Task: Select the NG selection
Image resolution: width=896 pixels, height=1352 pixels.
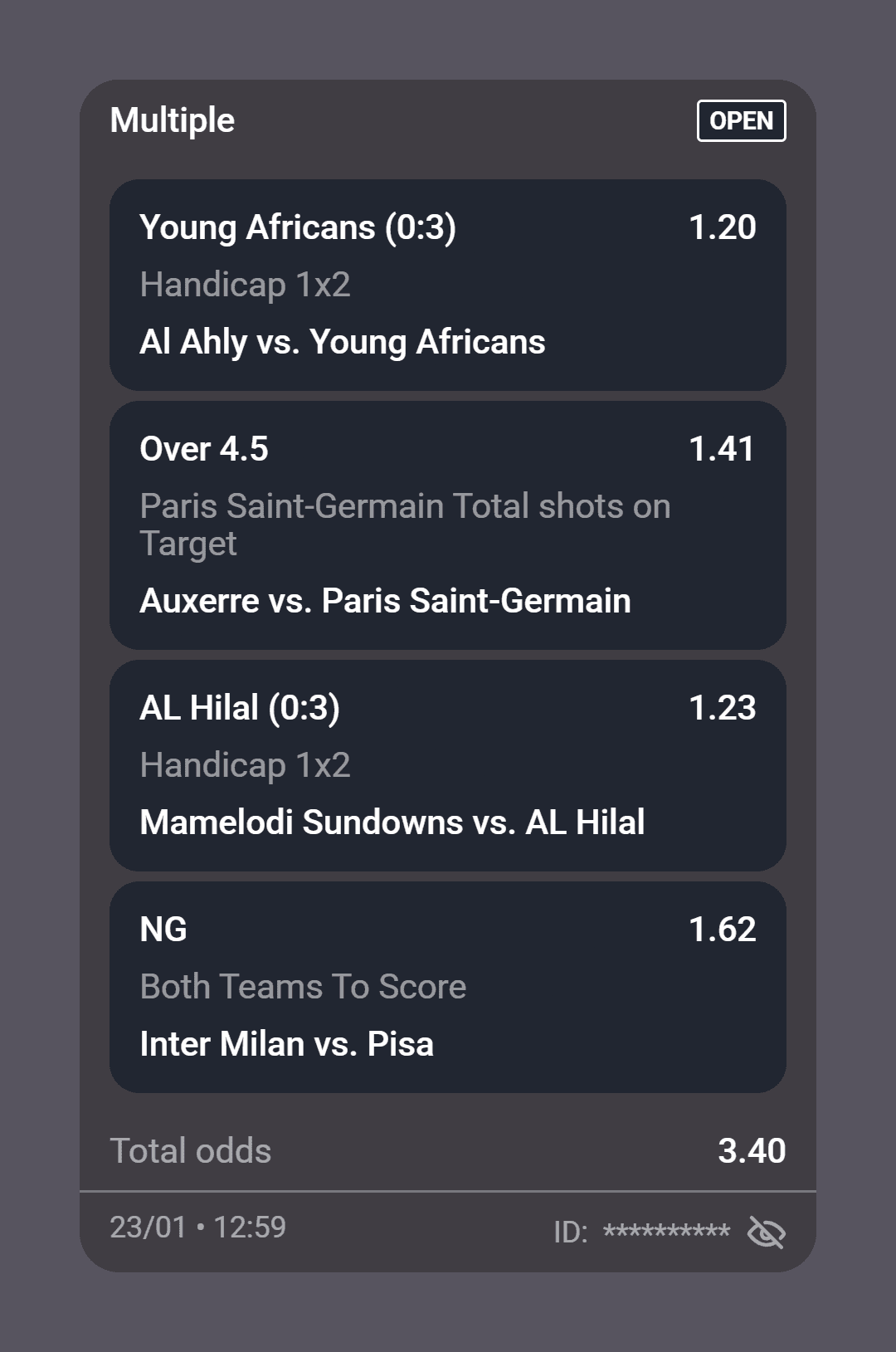Action: click(163, 930)
